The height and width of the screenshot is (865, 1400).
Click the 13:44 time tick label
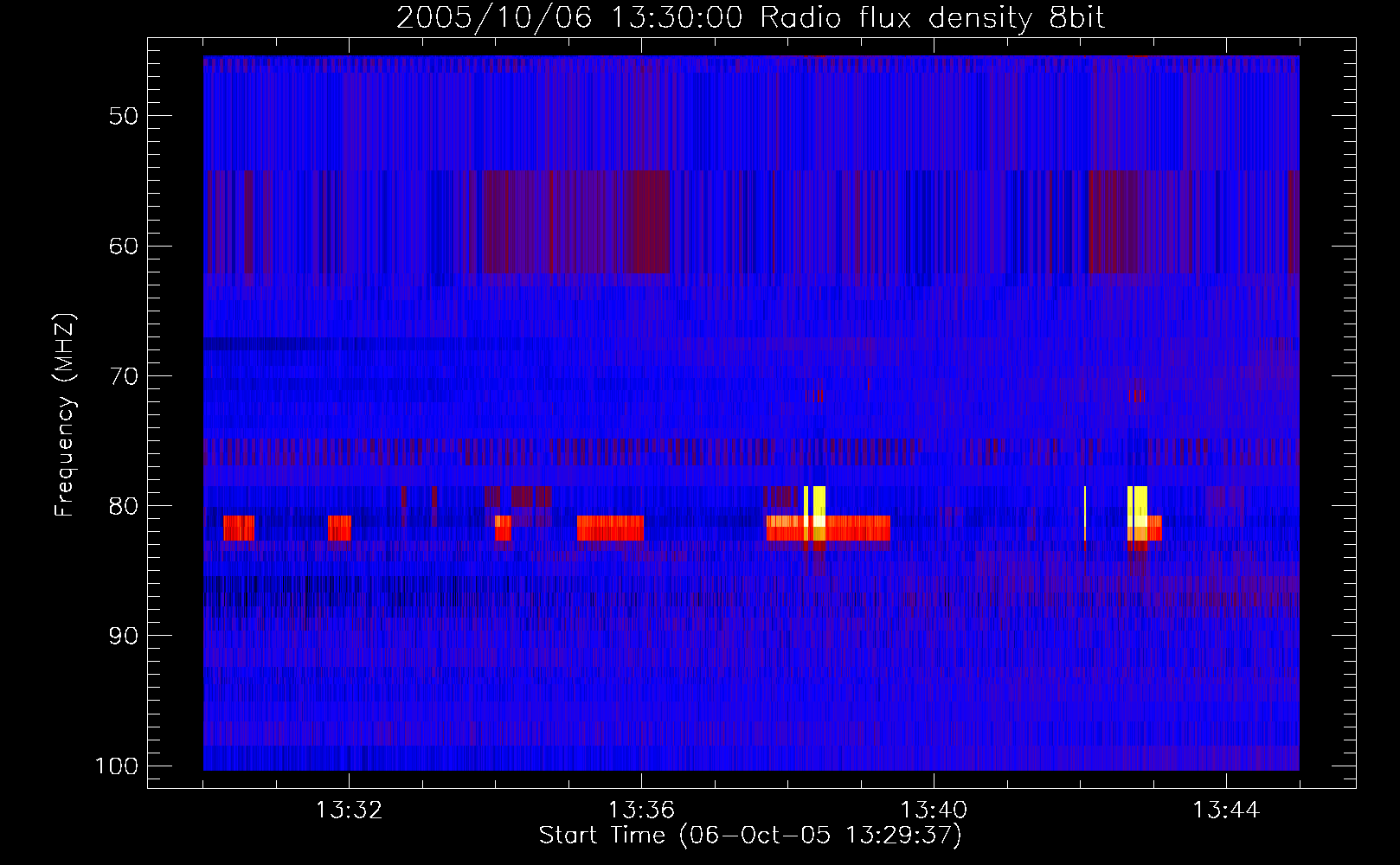tap(1226, 811)
